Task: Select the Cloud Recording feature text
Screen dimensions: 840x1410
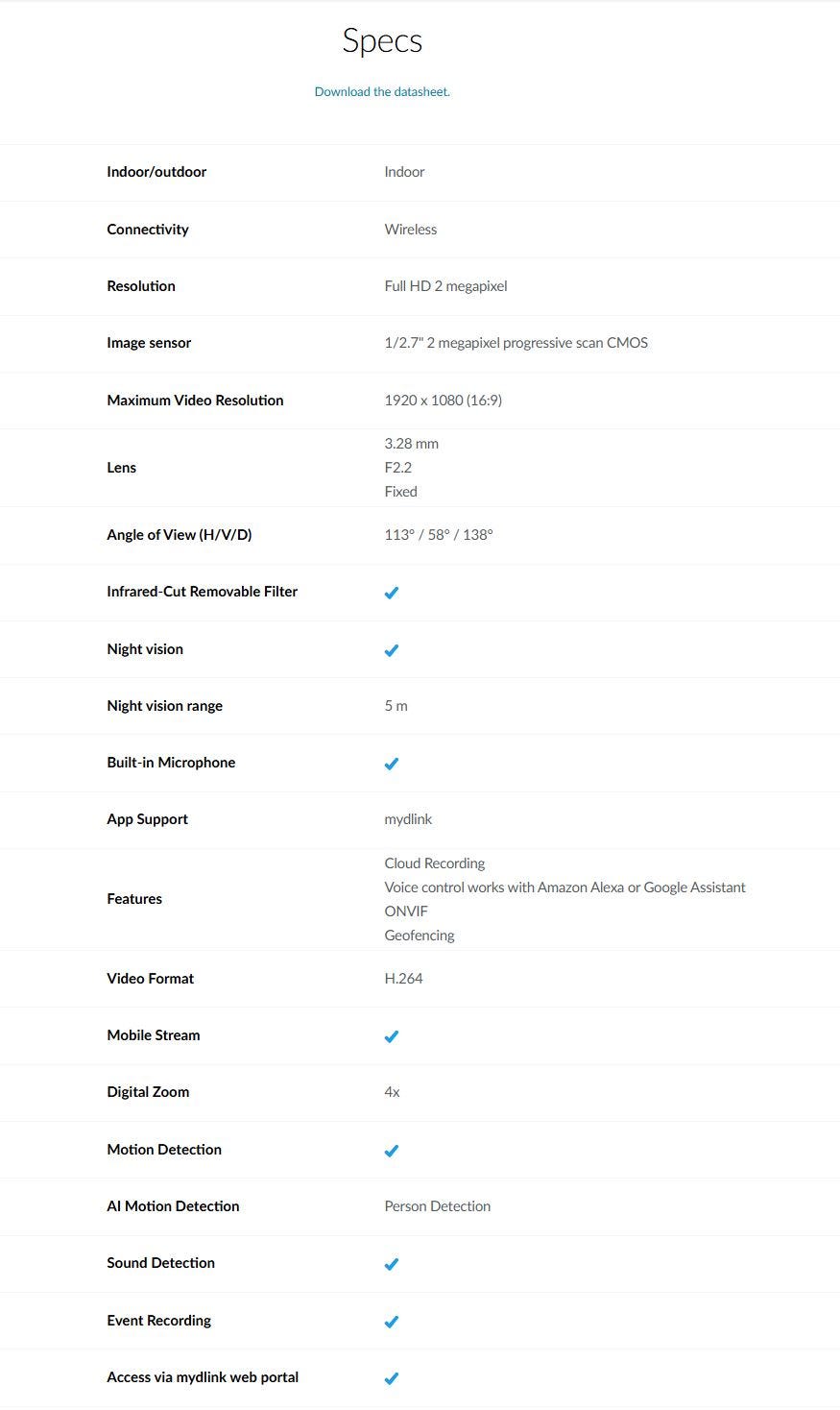Action: (434, 863)
